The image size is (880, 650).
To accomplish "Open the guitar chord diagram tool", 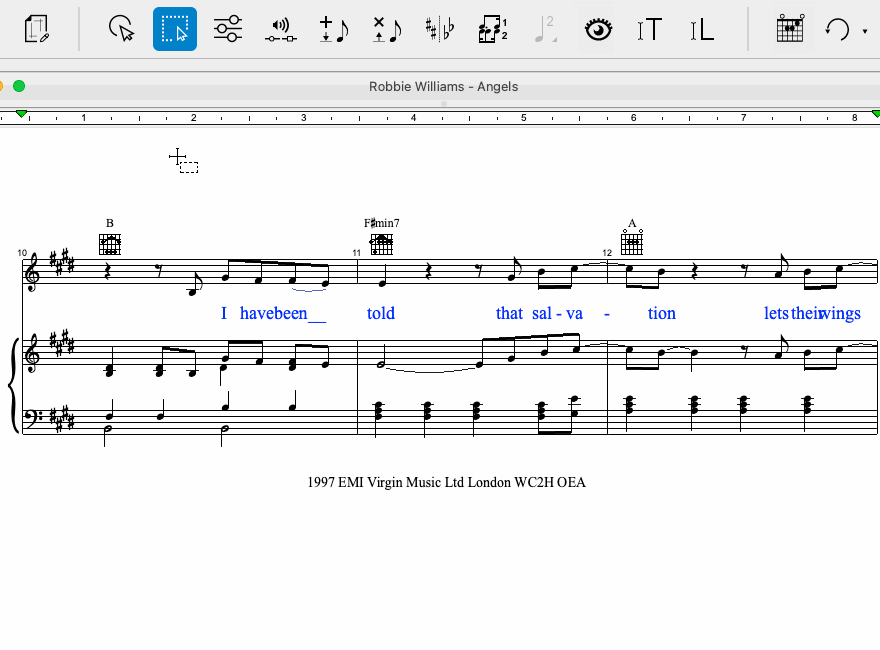I will (x=790, y=29).
